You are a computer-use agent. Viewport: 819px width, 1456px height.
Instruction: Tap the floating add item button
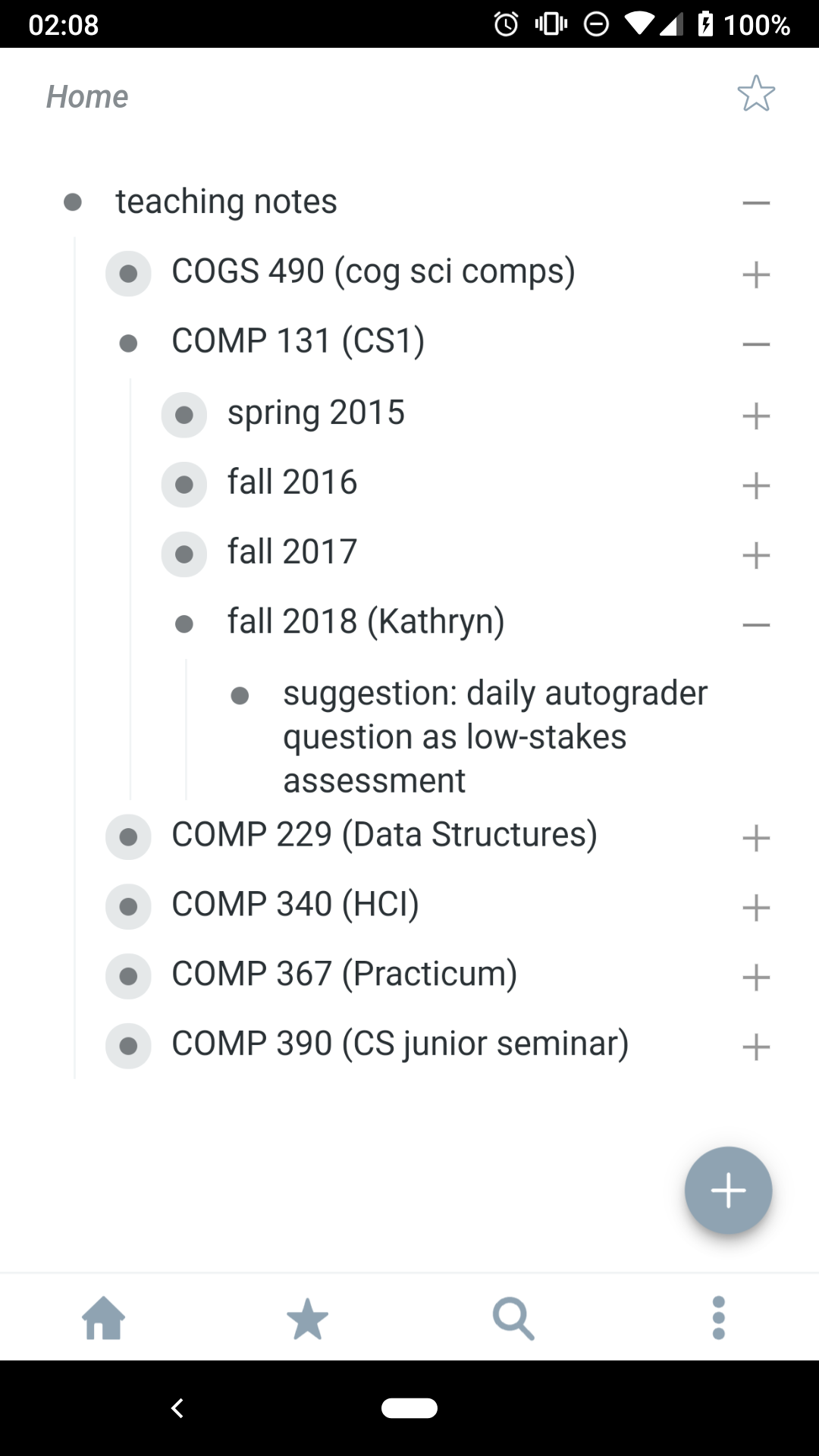point(728,1190)
